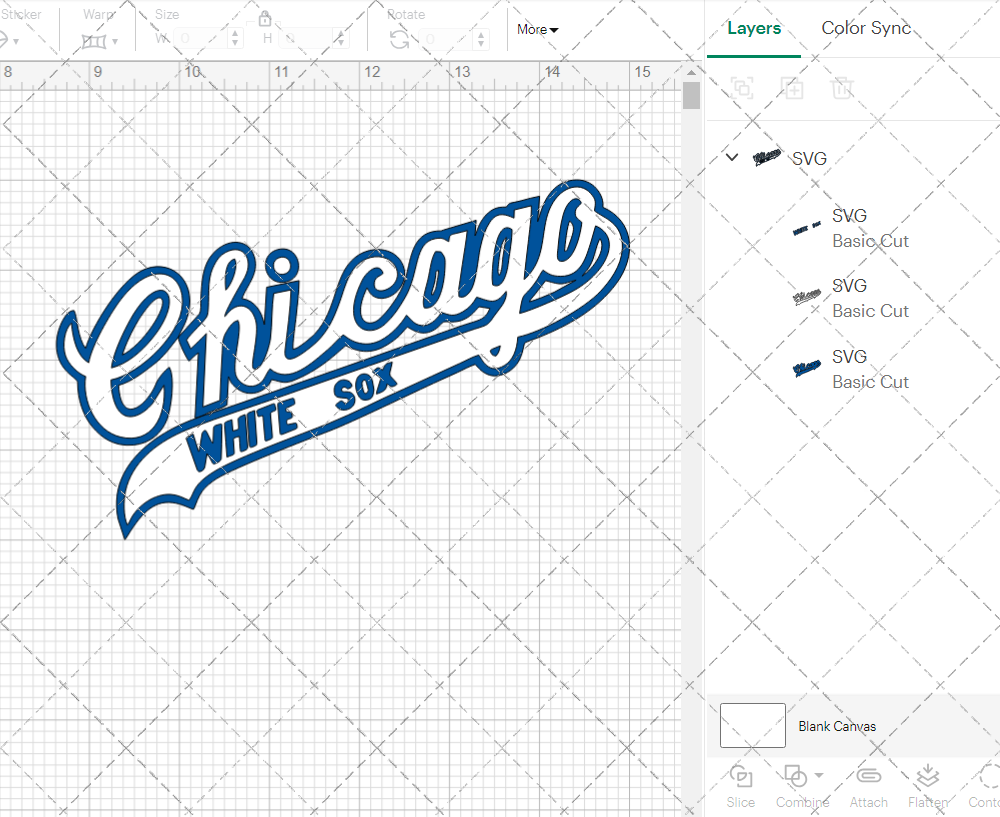Screen dimensions: 1000x817
Task: Select the White Sox text SVG layer
Action: coord(852,228)
